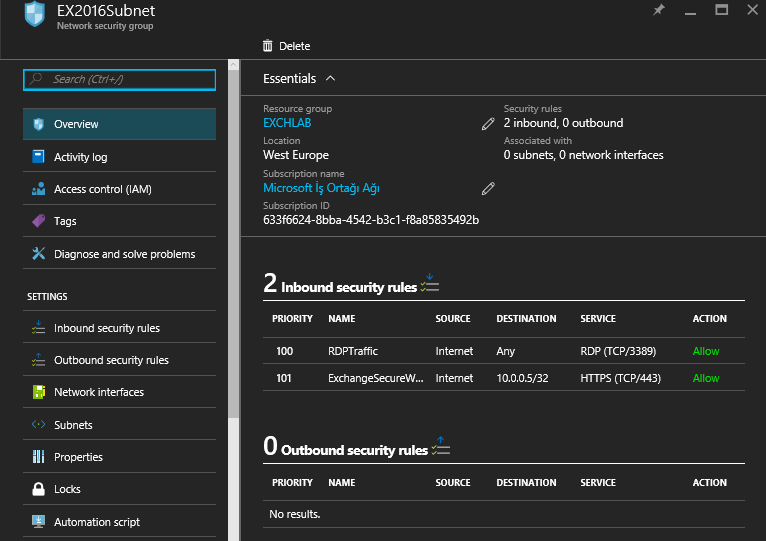Click the Delete button
The image size is (766, 541).
[x=286, y=46]
